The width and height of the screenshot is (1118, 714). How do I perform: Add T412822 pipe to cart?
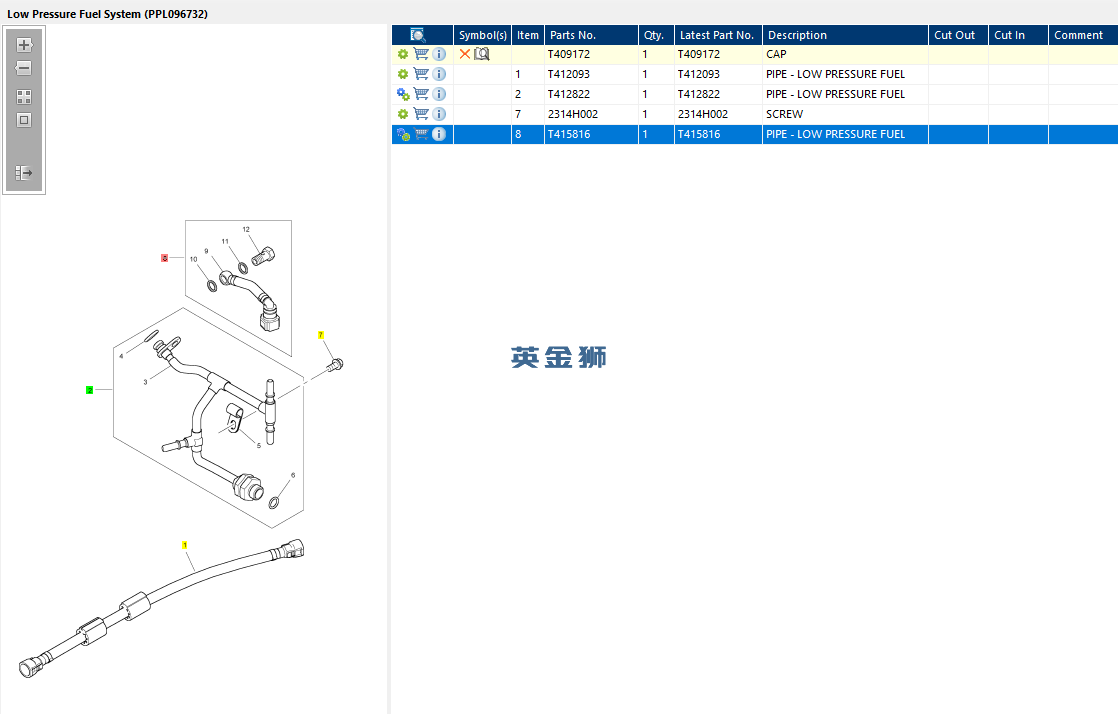[x=421, y=94]
